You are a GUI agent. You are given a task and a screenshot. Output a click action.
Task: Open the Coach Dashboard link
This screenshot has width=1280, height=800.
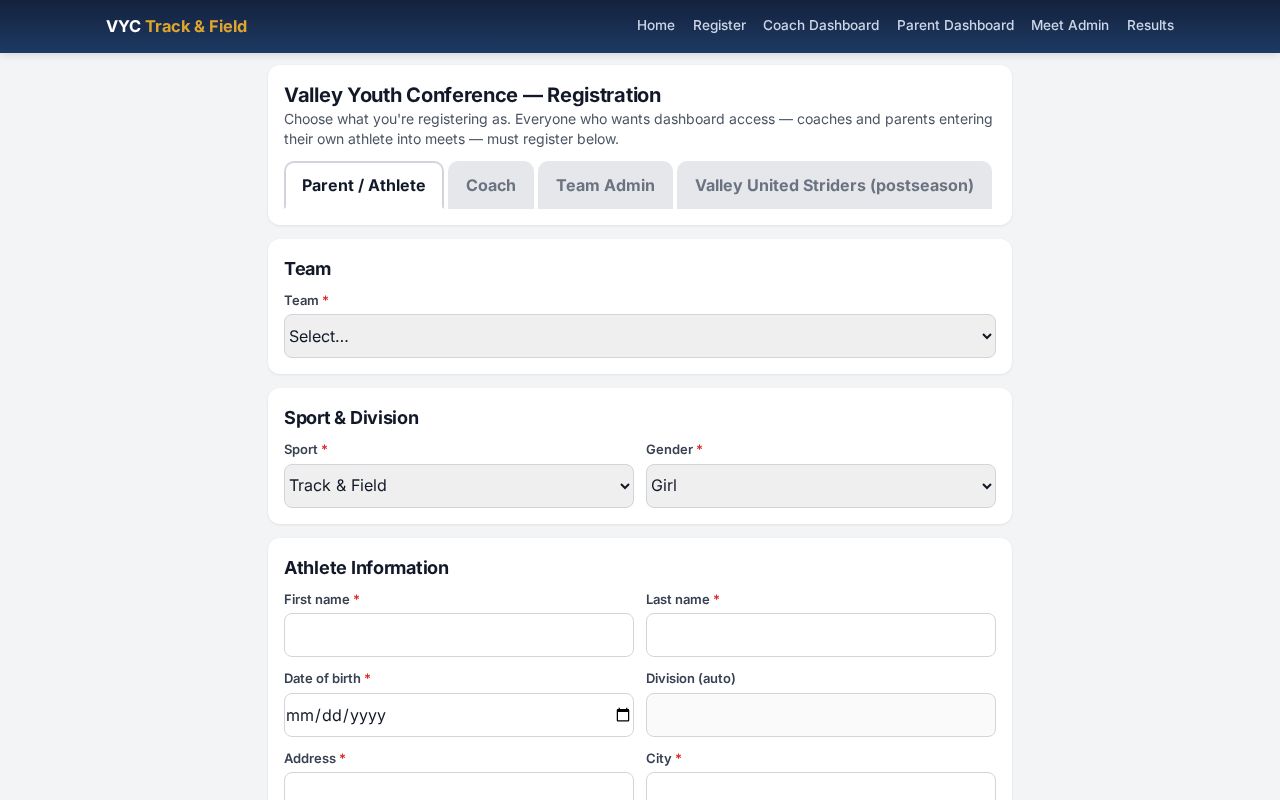pyautogui.click(x=821, y=25)
